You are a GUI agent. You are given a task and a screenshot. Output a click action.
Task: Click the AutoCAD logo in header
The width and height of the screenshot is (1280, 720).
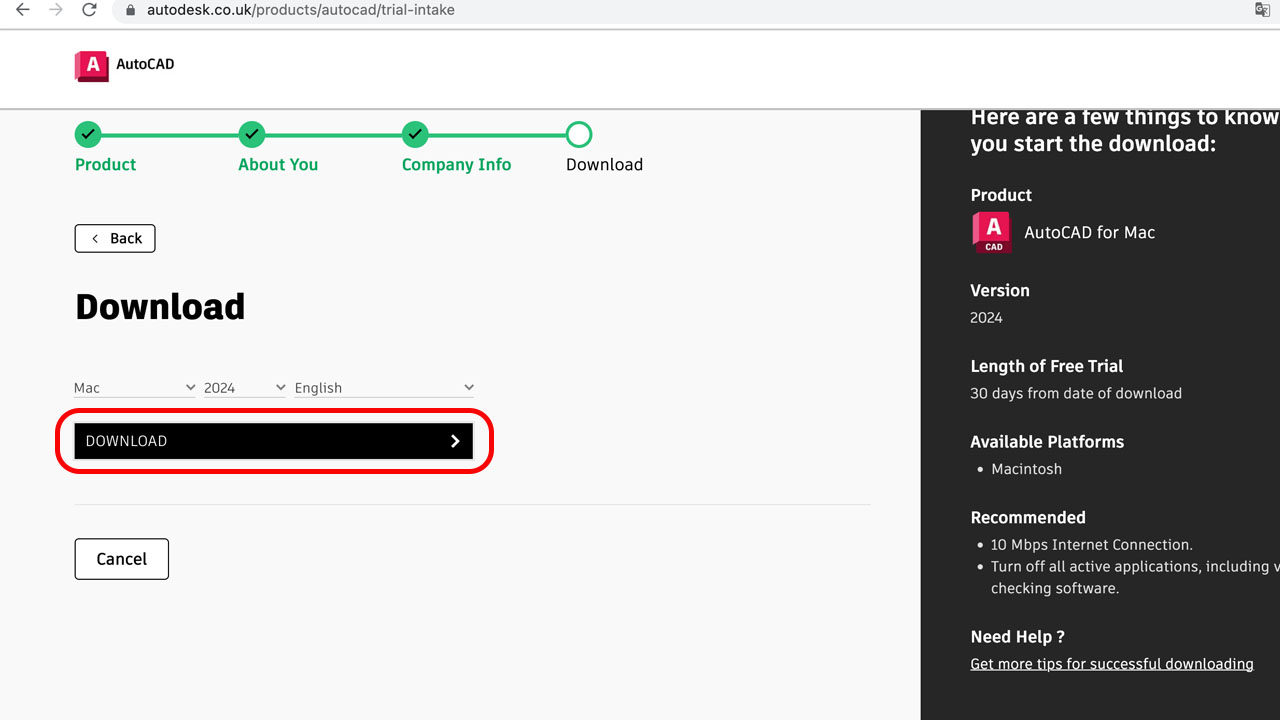92,65
